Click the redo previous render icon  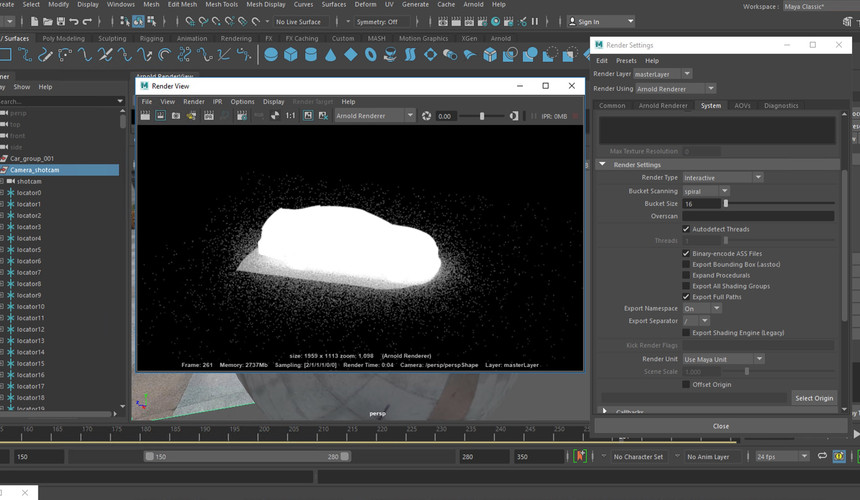click(x=146, y=116)
